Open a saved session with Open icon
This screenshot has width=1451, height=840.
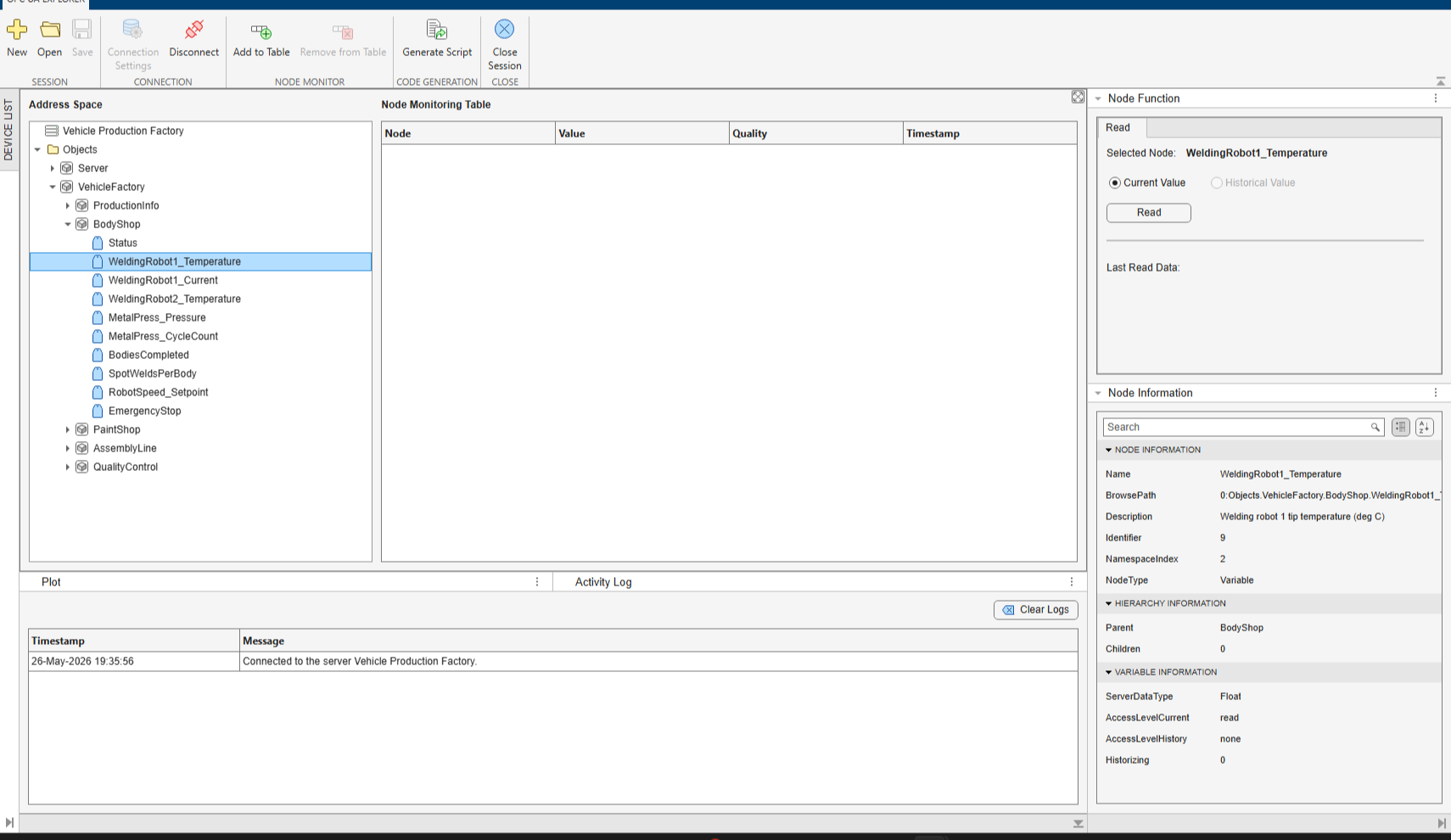pyautogui.click(x=50, y=31)
